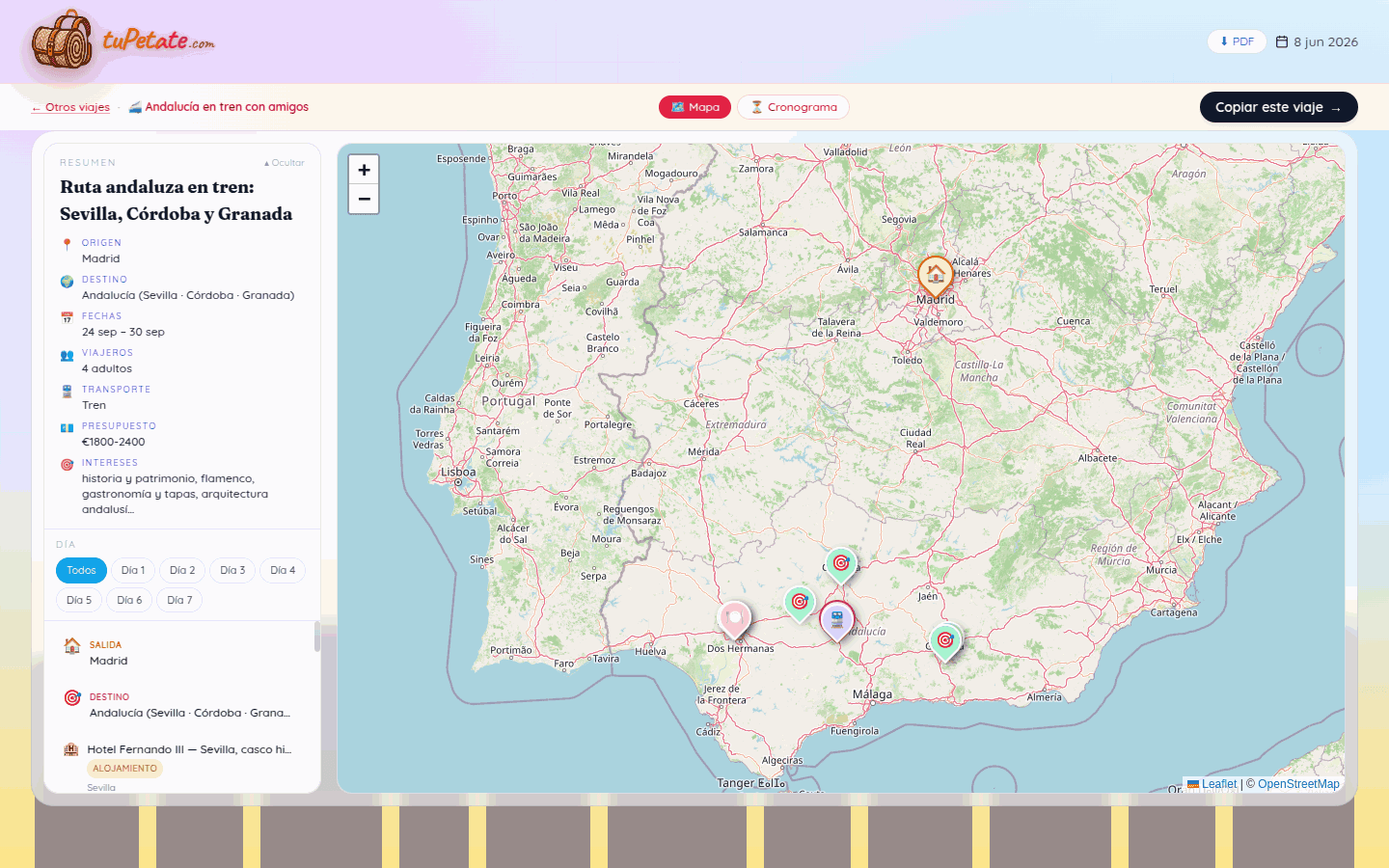Click the Intereses target icon
The height and width of the screenshot is (868, 1389).
click(67, 464)
